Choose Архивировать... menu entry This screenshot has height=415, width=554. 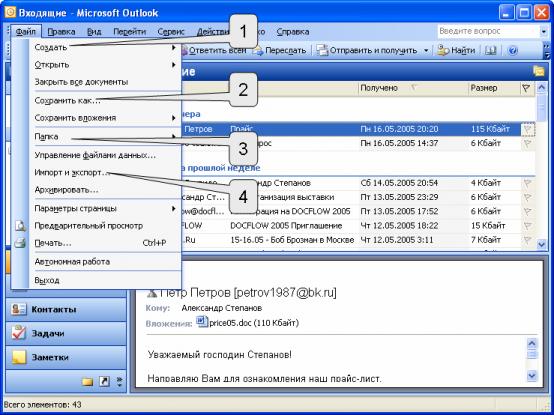pyautogui.click(x=105, y=190)
